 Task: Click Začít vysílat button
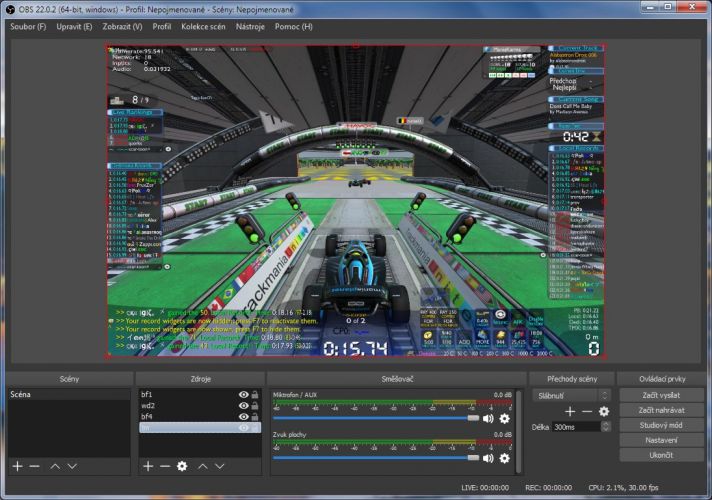coord(661,395)
